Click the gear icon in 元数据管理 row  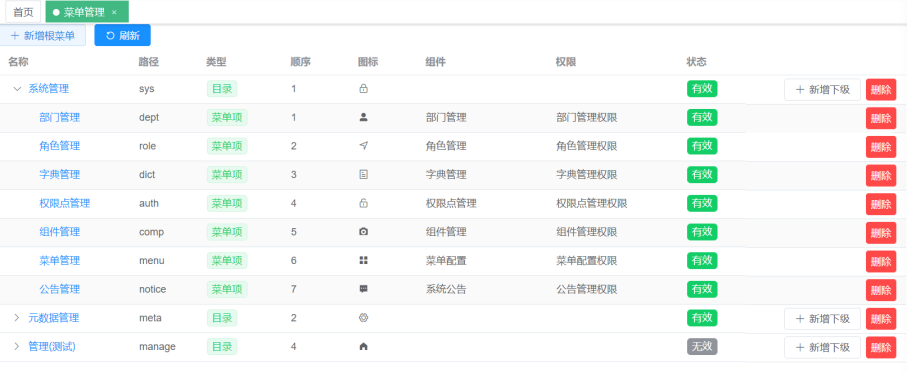[x=363, y=318]
